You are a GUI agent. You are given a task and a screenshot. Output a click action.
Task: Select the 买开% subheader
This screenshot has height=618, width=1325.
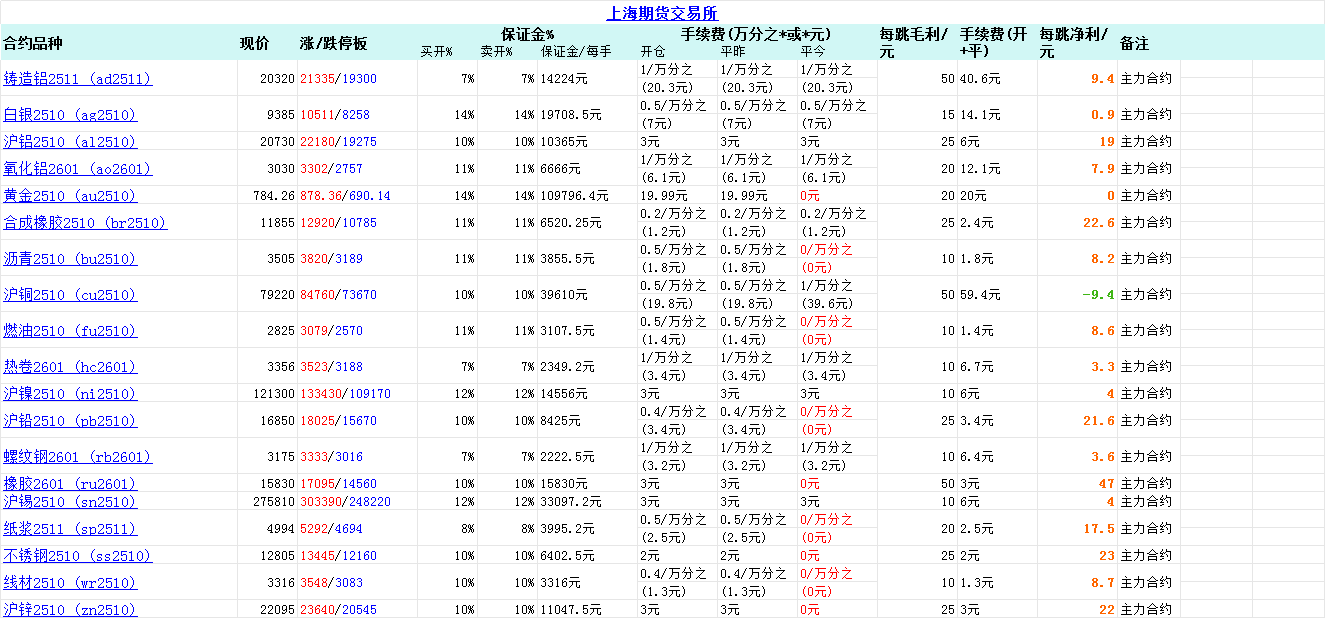tap(437, 51)
